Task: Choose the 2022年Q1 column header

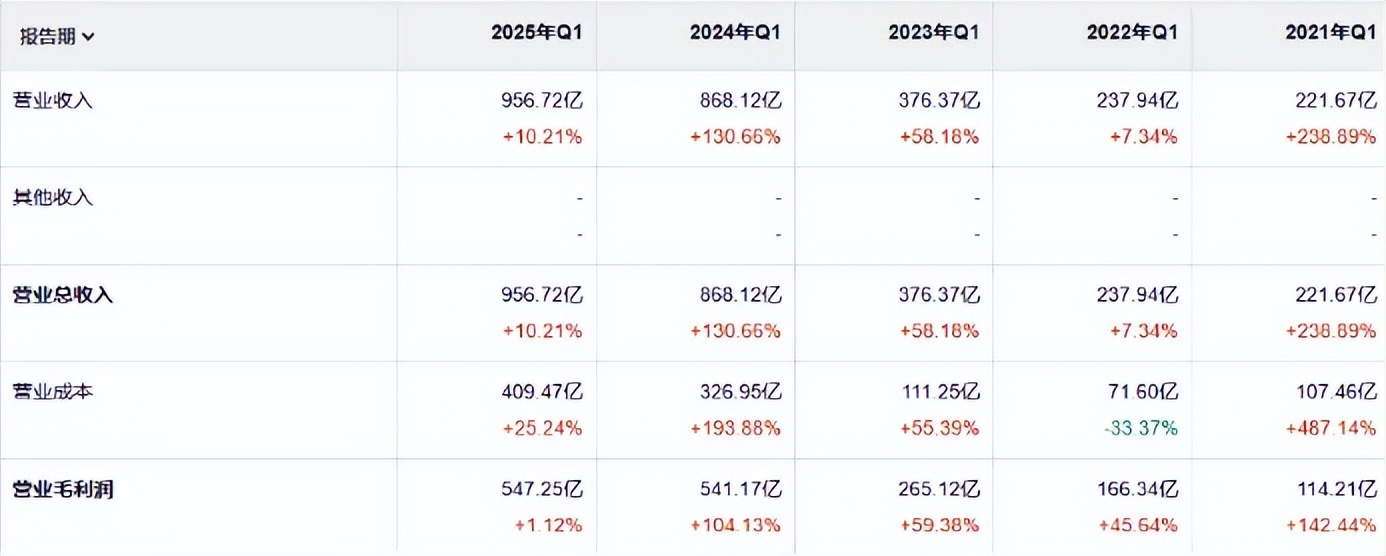Action: tap(1132, 33)
